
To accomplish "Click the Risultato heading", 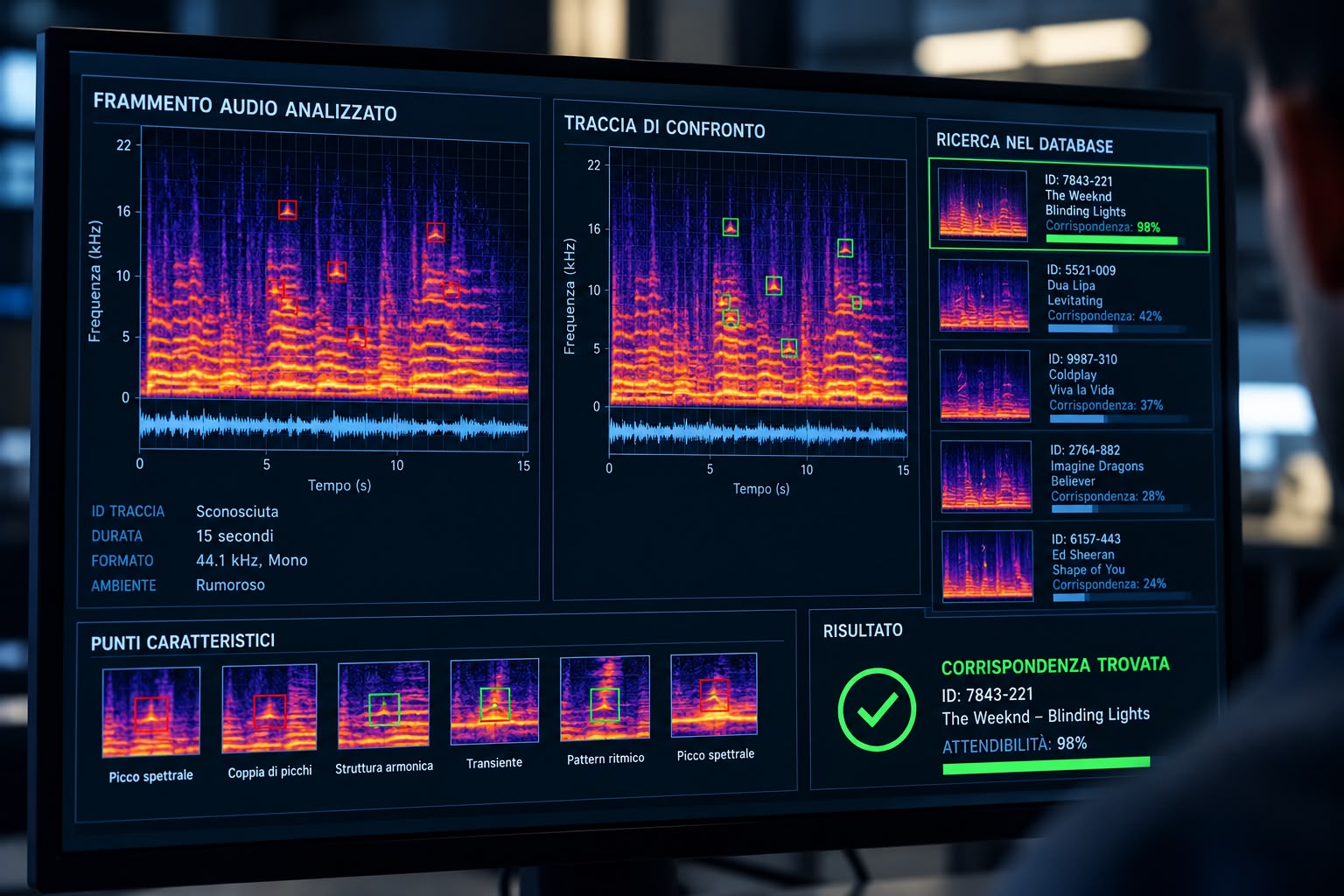I will pos(863,630).
